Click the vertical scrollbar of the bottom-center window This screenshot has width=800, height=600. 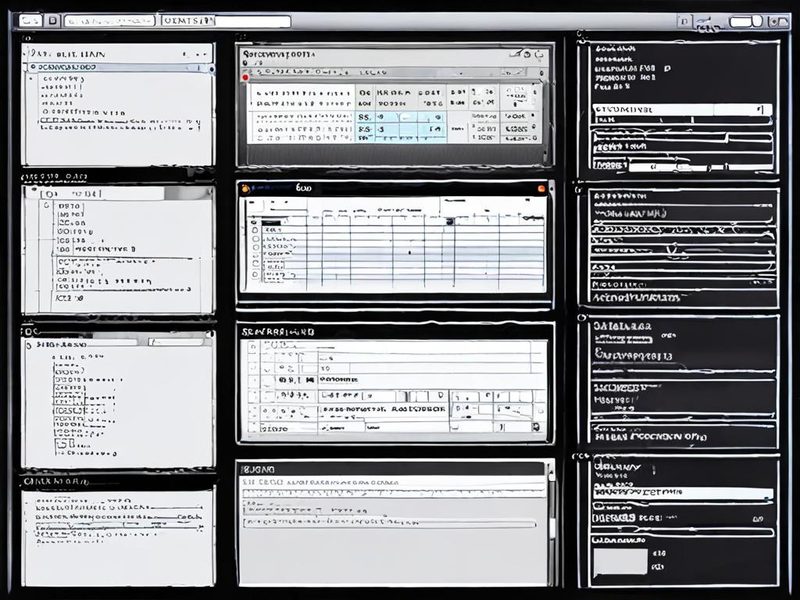click(551, 523)
